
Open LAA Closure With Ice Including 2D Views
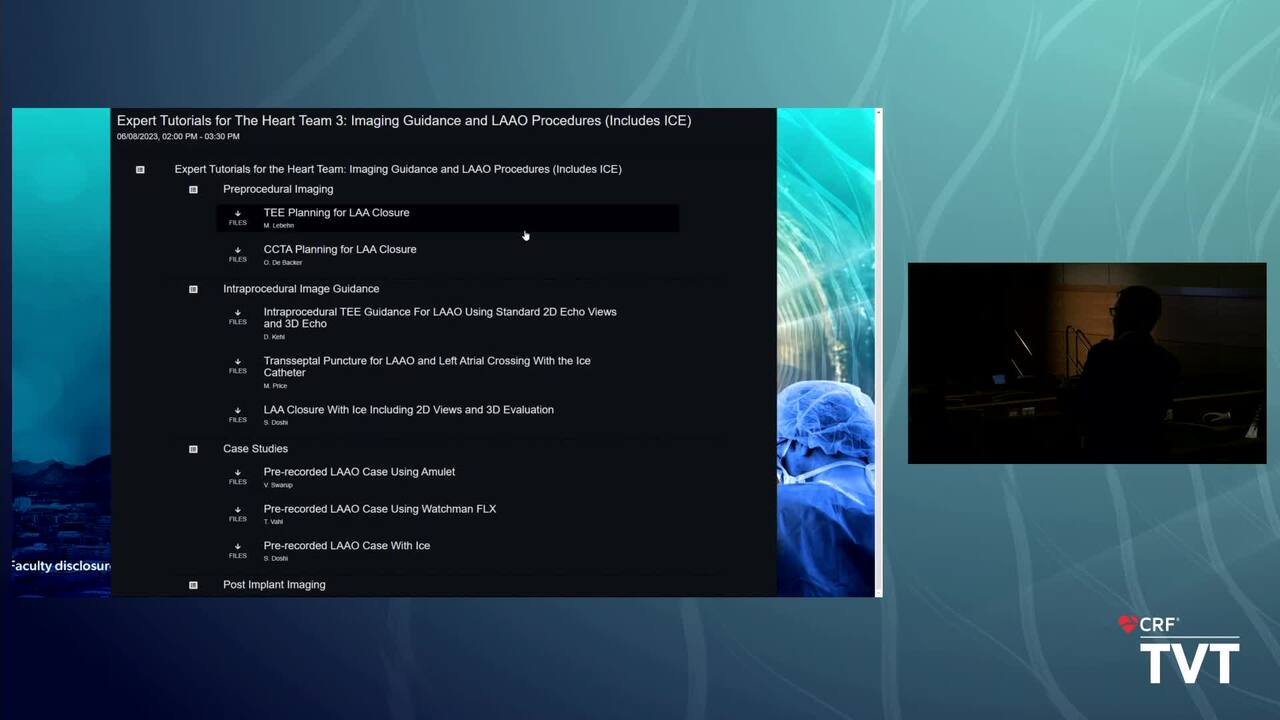click(x=408, y=410)
